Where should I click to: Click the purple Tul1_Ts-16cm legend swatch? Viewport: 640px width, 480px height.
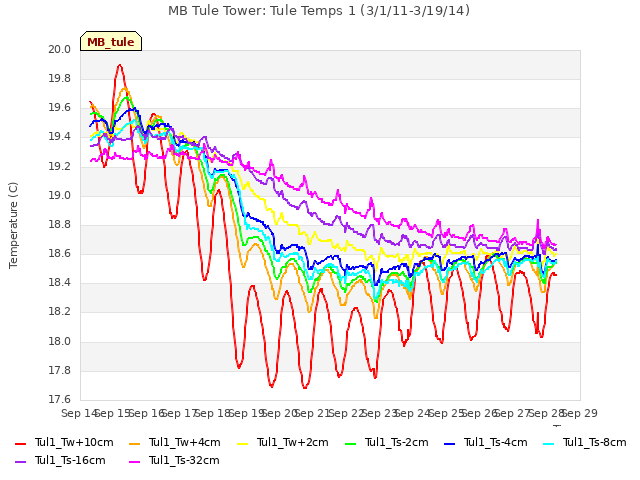[20, 462]
